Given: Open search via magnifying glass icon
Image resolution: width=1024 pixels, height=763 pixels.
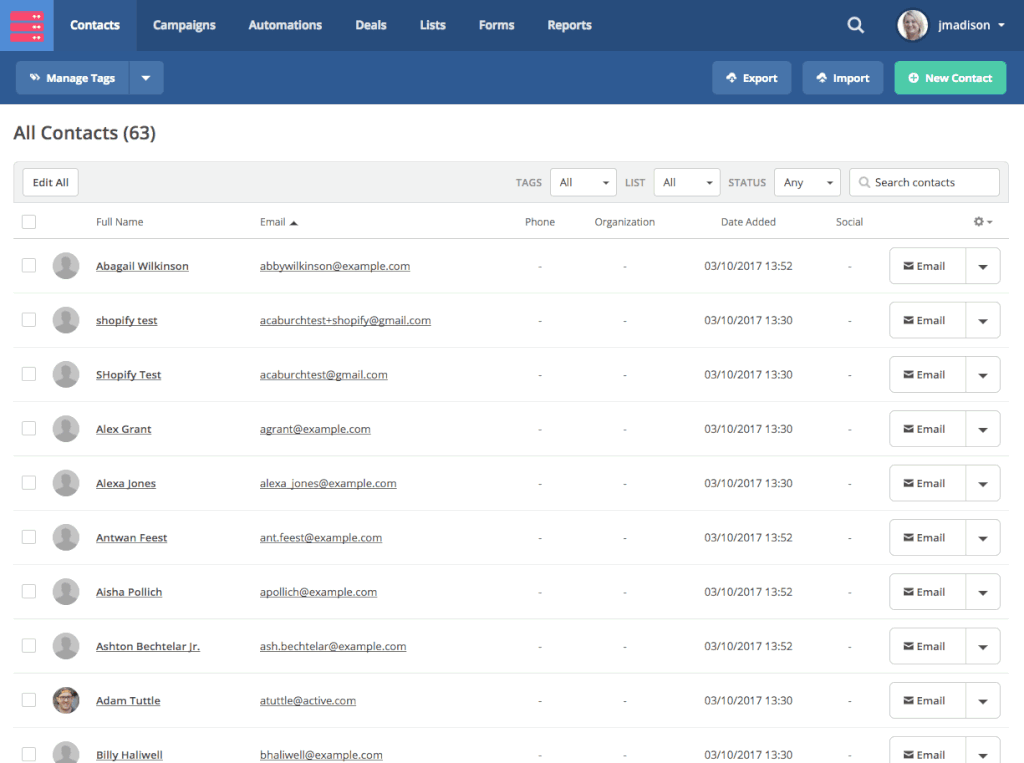Looking at the screenshot, I should (855, 26).
